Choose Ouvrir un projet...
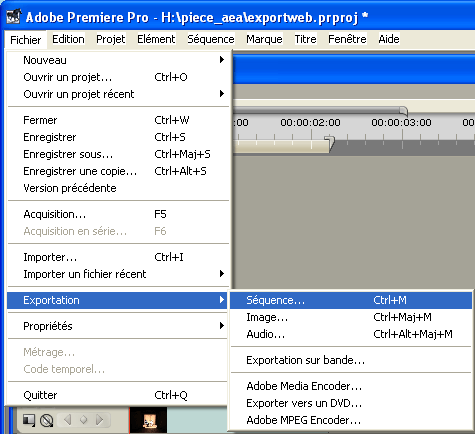475x434 pixels. 118,77
